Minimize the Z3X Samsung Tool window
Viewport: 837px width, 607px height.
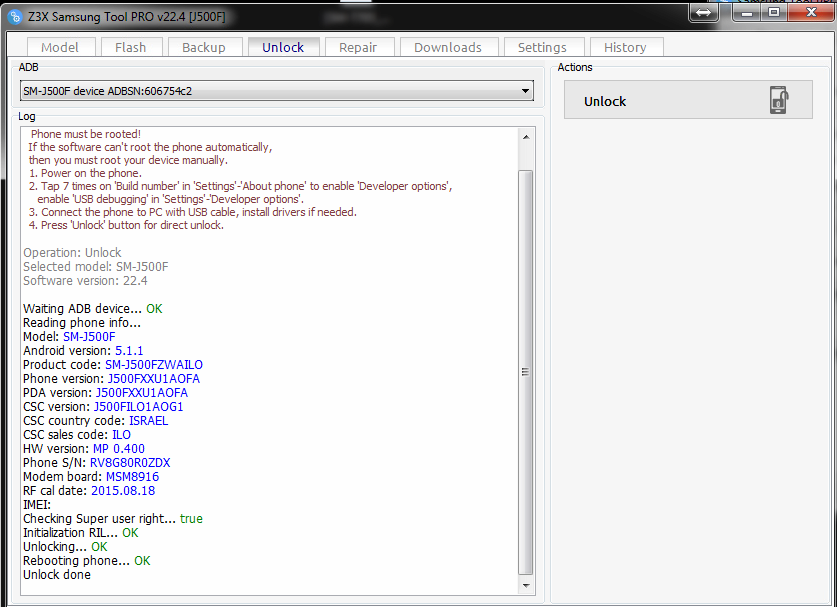pos(747,12)
